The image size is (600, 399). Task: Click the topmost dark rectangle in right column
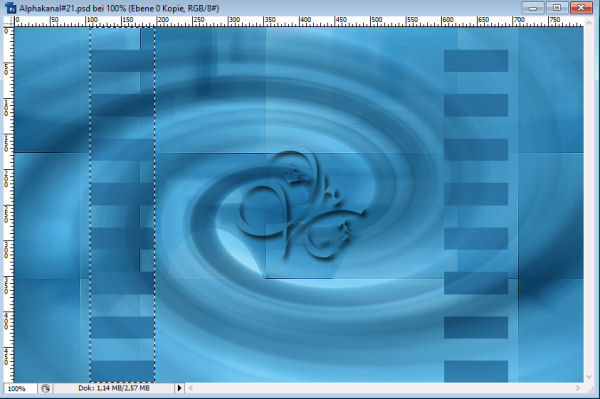(476, 60)
